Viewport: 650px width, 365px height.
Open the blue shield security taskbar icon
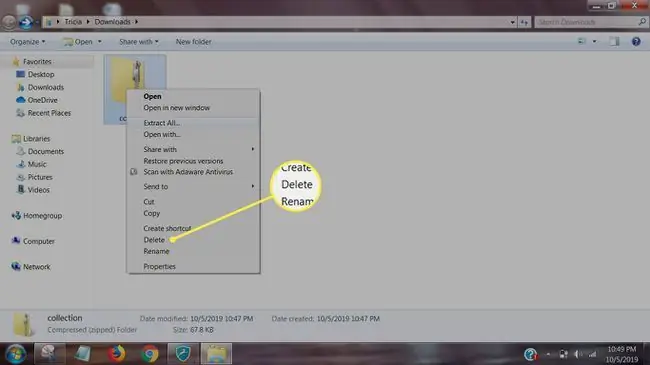pos(183,354)
